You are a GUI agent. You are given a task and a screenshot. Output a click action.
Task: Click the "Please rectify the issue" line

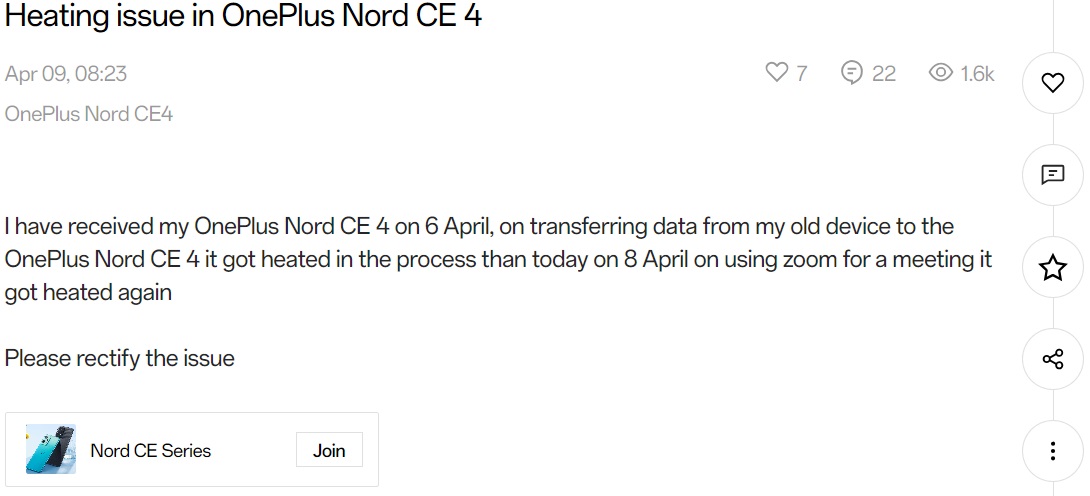(x=120, y=358)
